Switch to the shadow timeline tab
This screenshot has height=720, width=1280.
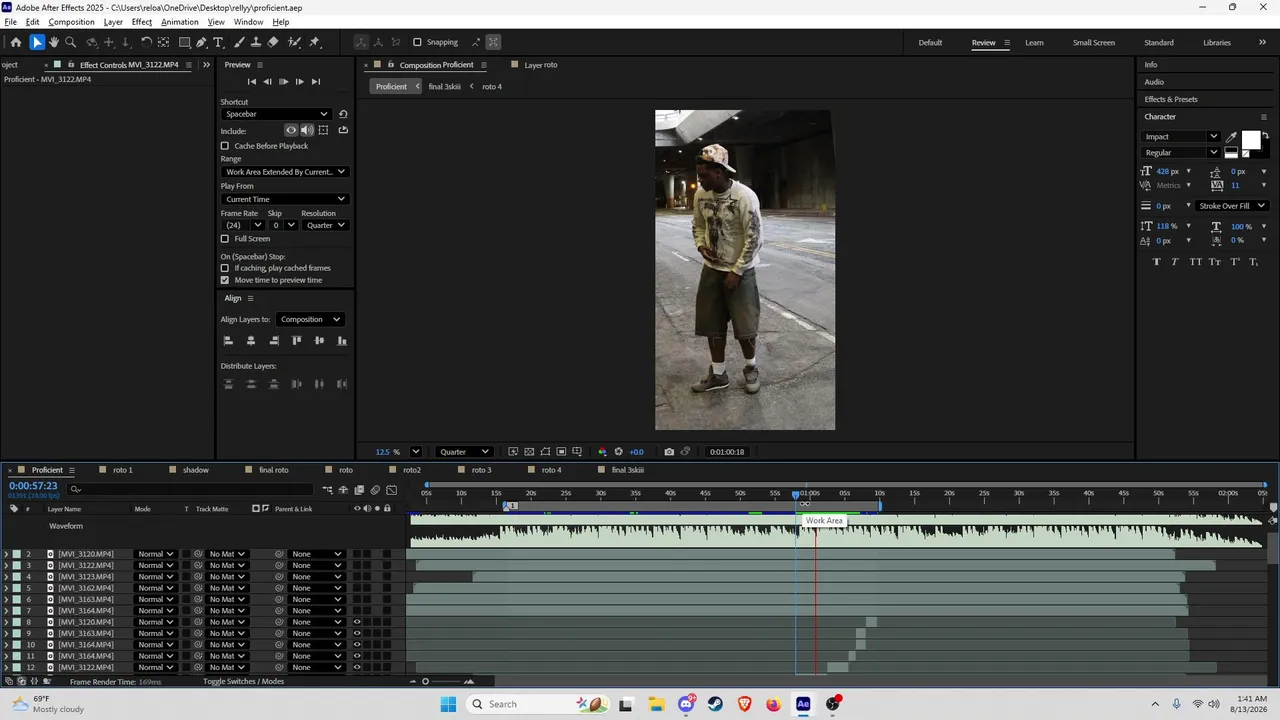[x=196, y=470]
